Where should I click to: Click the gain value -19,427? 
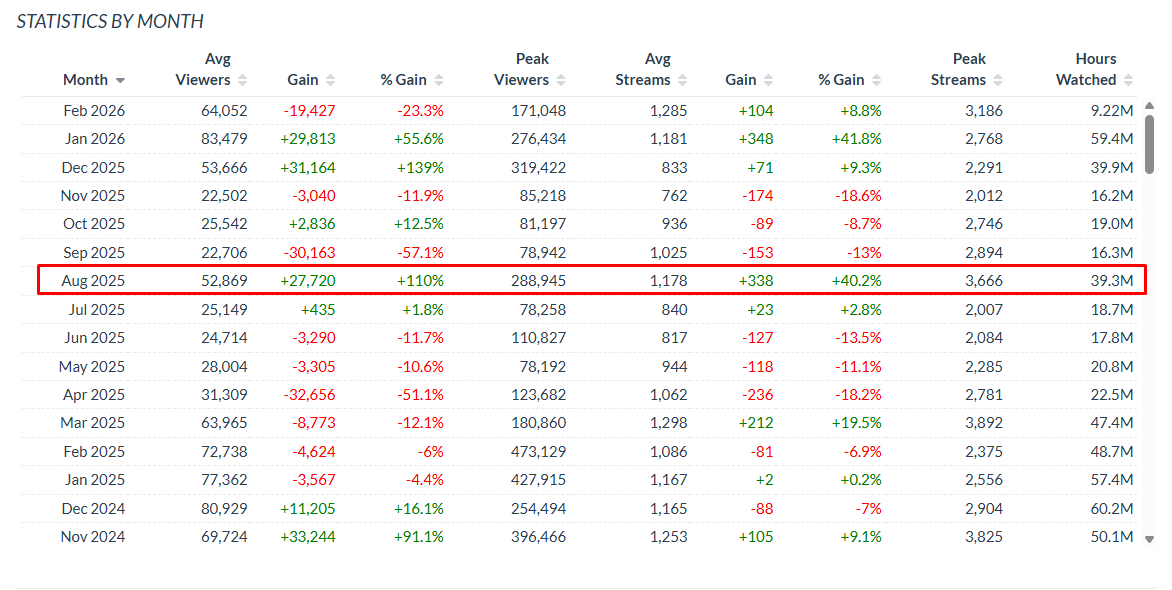[309, 111]
